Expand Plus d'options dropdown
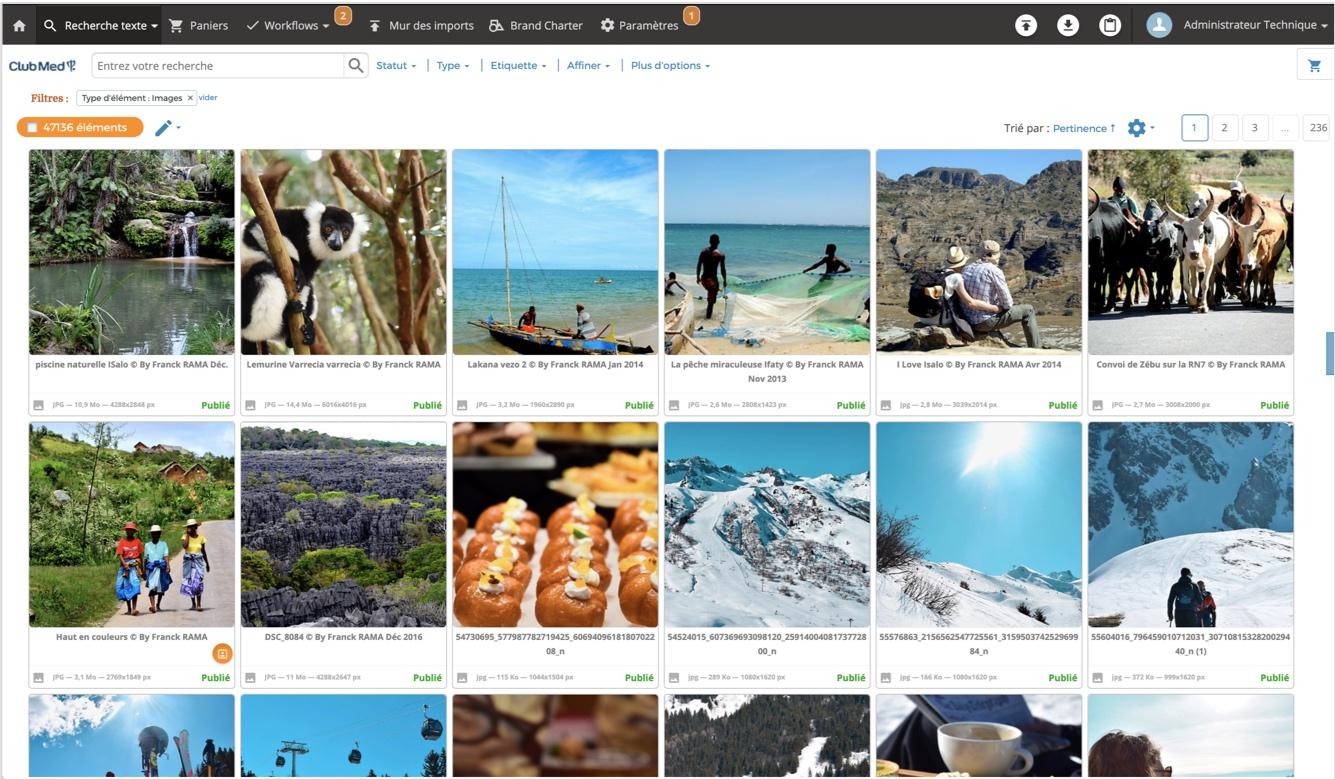The width and height of the screenshot is (1335, 779). point(670,66)
